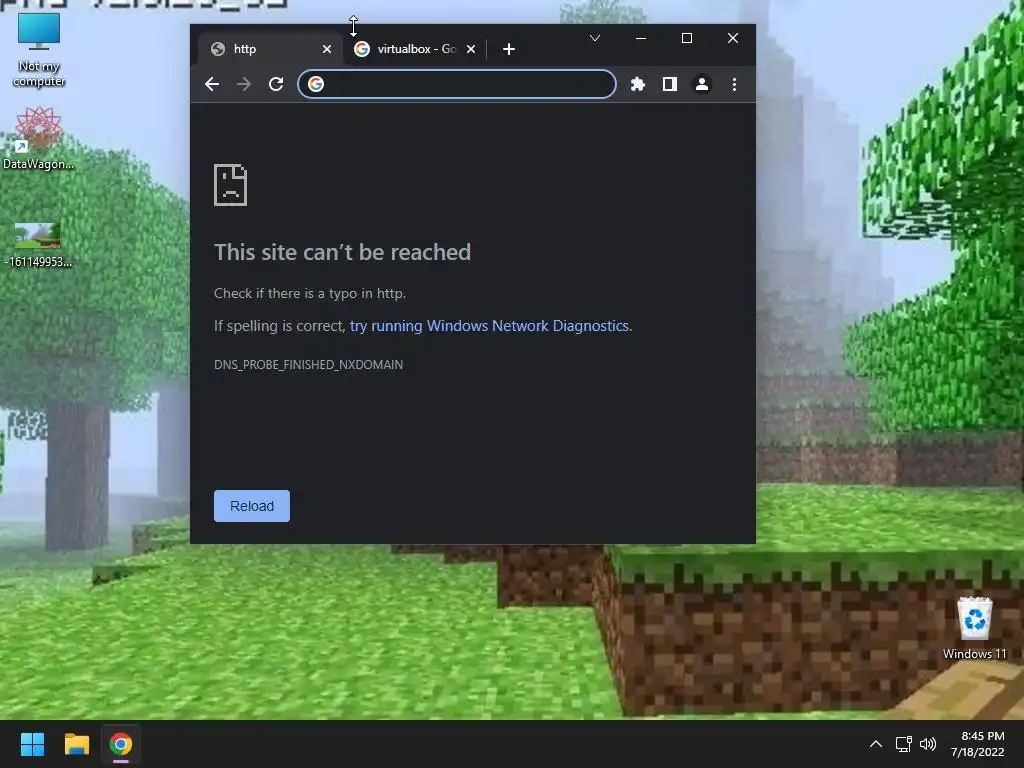
Task: Open Chrome three-dot menu
Action: pos(734,84)
